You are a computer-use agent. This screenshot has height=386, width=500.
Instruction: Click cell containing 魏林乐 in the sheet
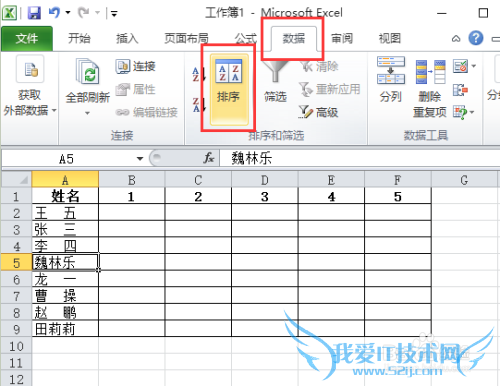(x=65, y=262)
